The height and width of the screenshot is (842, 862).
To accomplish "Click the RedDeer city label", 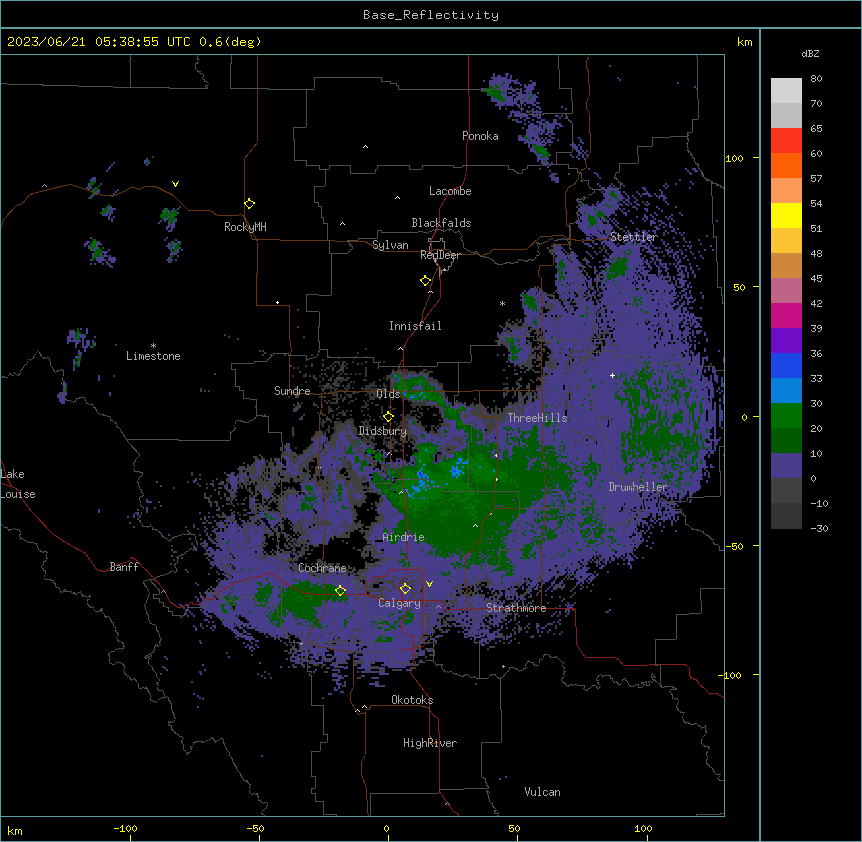I will 440,255.
